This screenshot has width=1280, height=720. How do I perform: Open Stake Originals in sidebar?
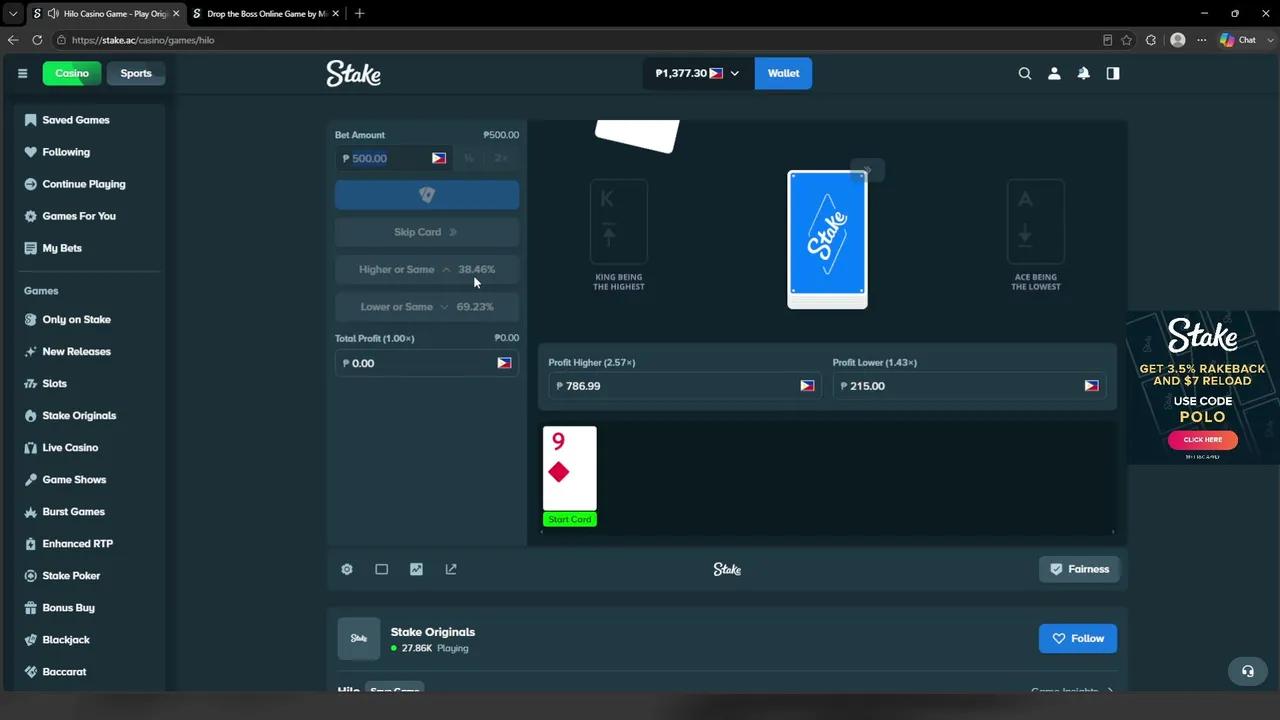(79, 415)
